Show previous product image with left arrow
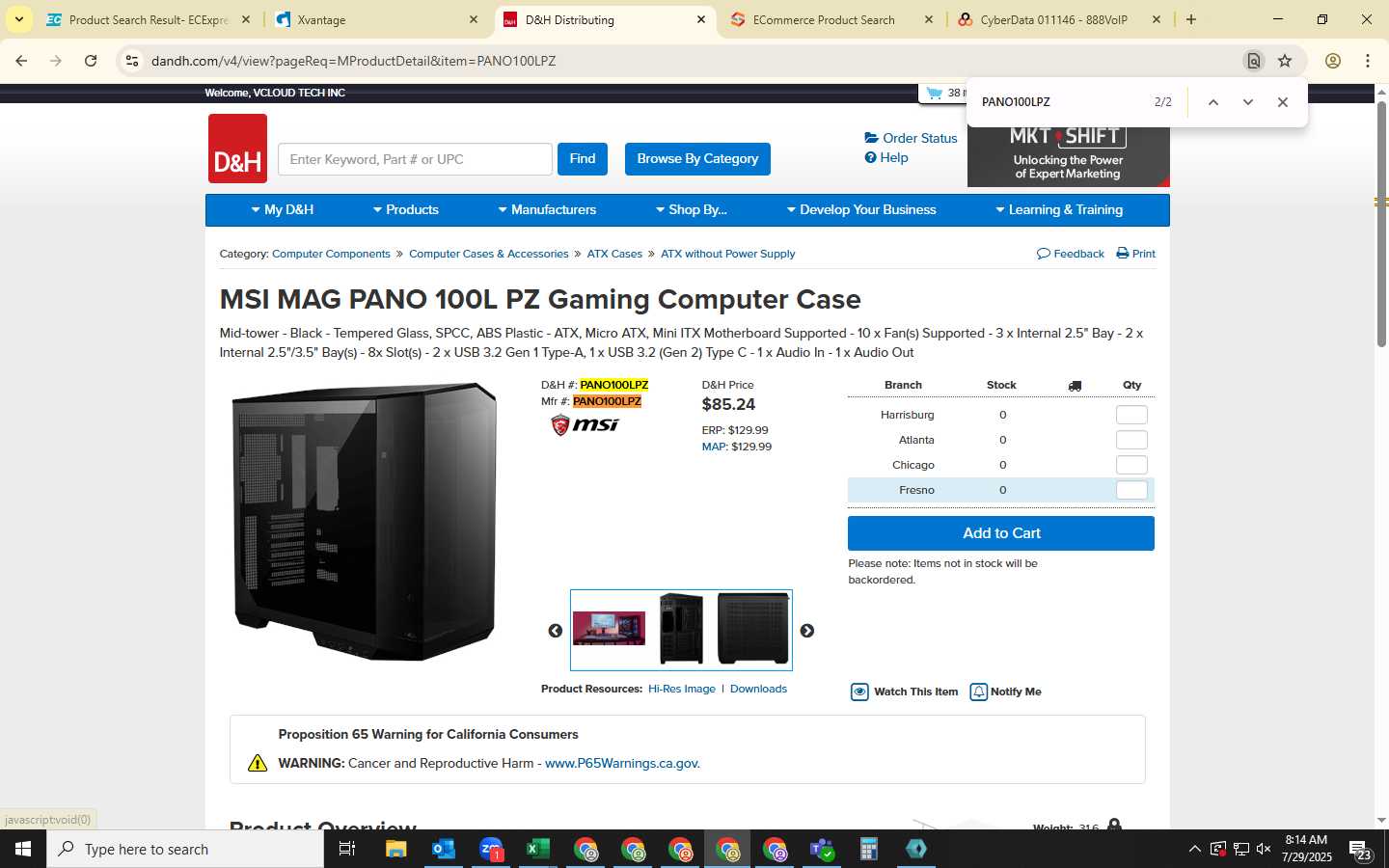1389x868 pixels. 556,631
